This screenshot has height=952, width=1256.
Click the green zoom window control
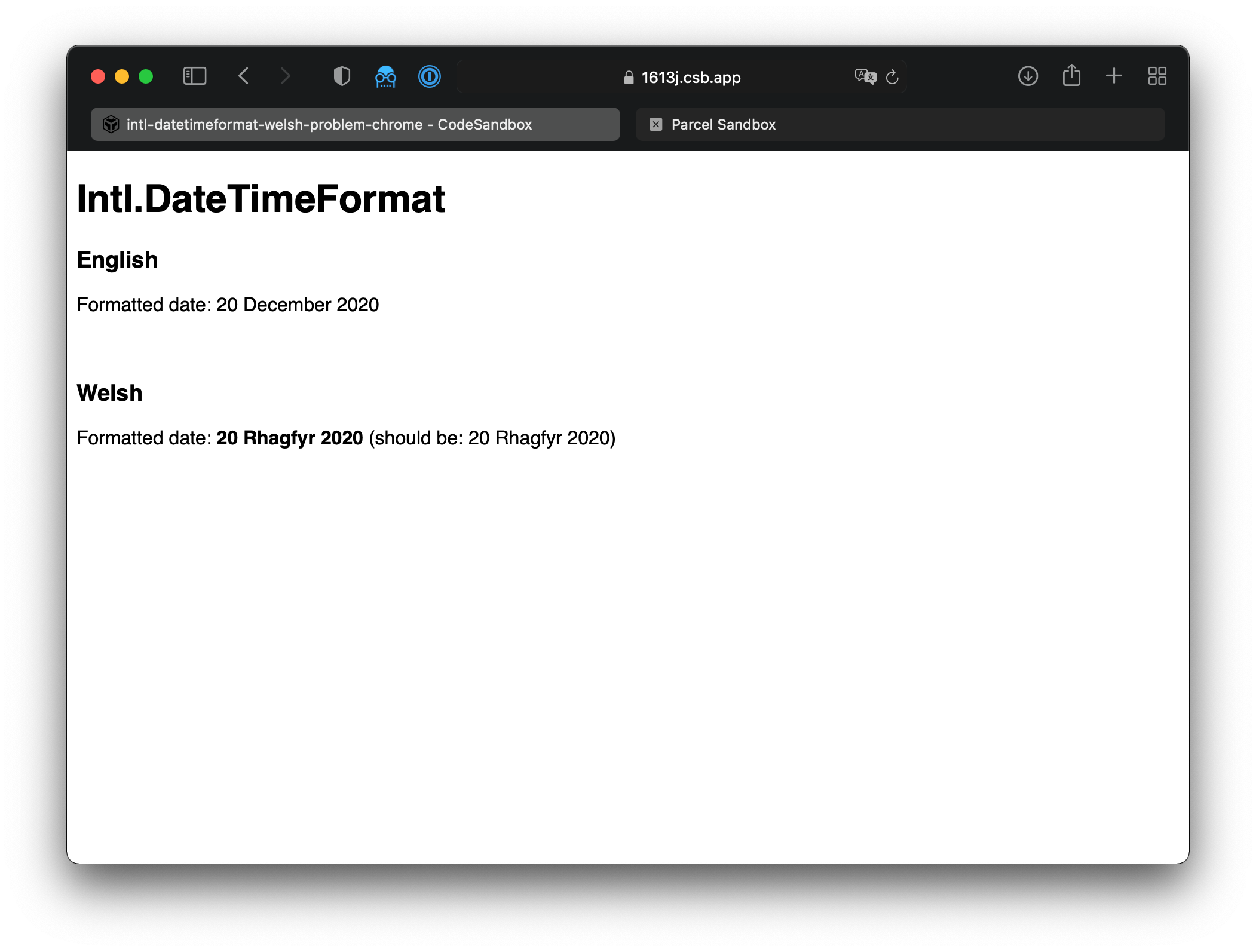pyautogui.click(x=146, y=76)
